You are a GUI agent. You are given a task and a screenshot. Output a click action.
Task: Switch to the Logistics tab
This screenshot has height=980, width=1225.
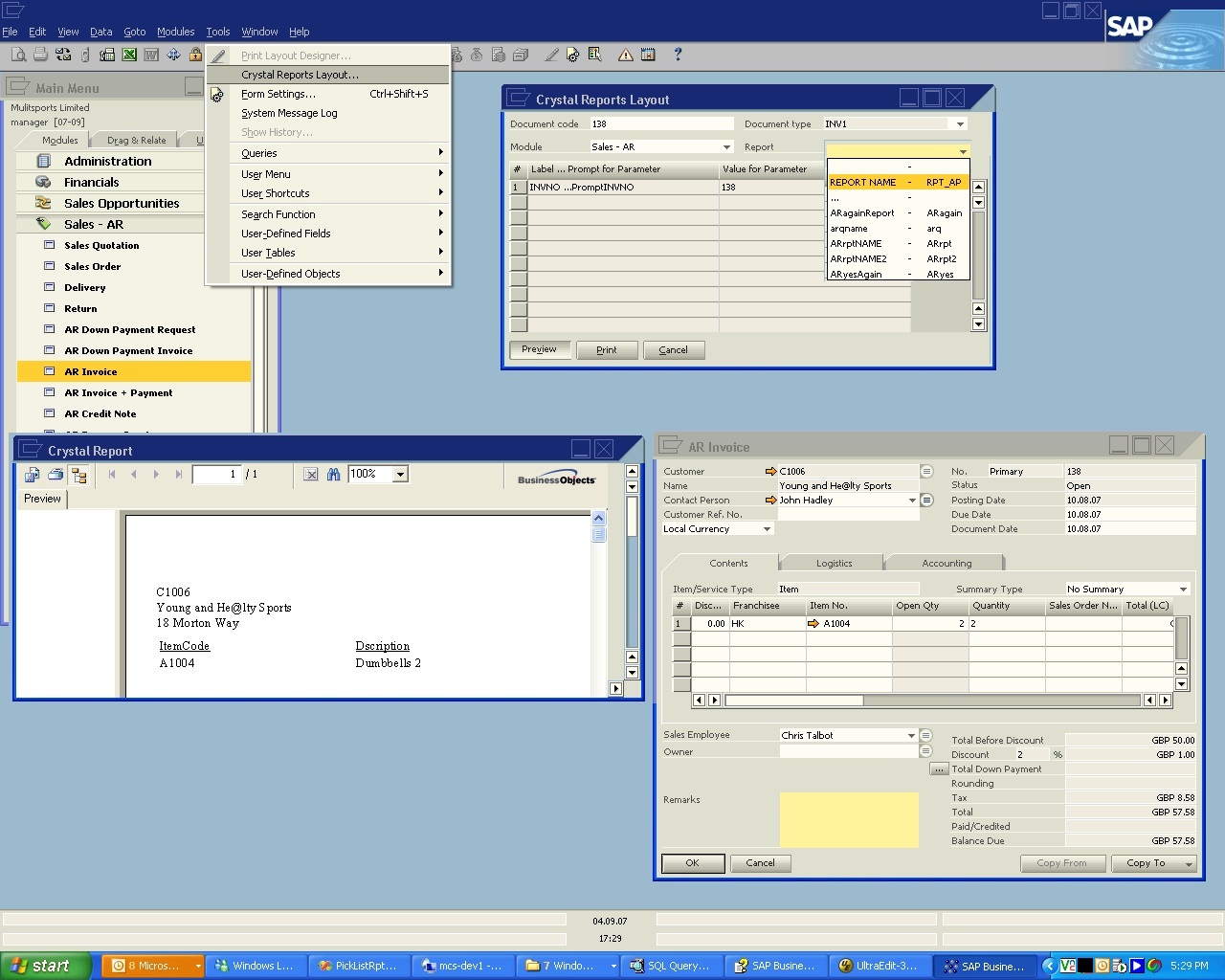pos(834,563)
